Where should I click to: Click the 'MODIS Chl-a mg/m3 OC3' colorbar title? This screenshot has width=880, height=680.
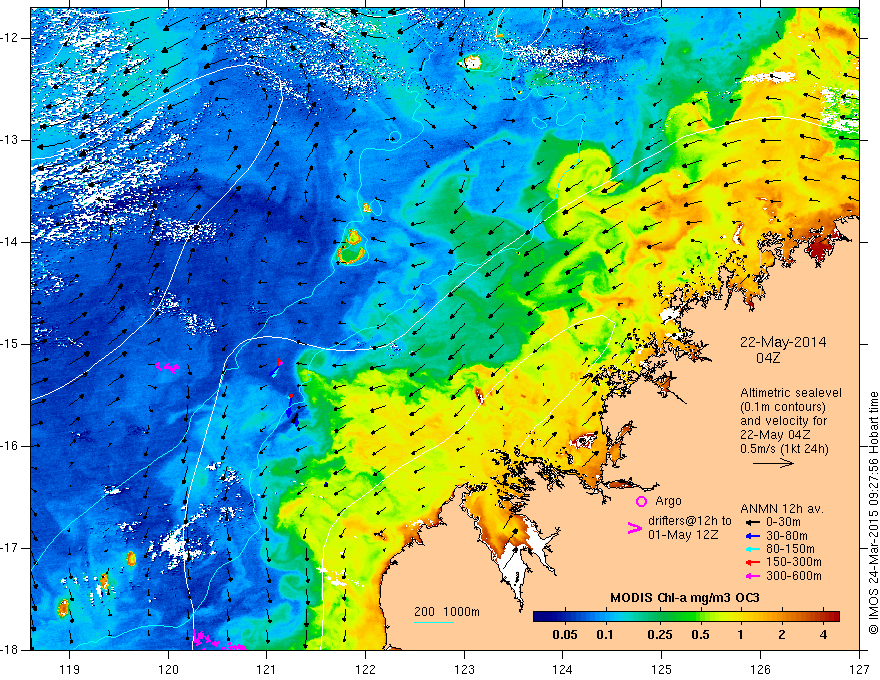coord(685,598)
